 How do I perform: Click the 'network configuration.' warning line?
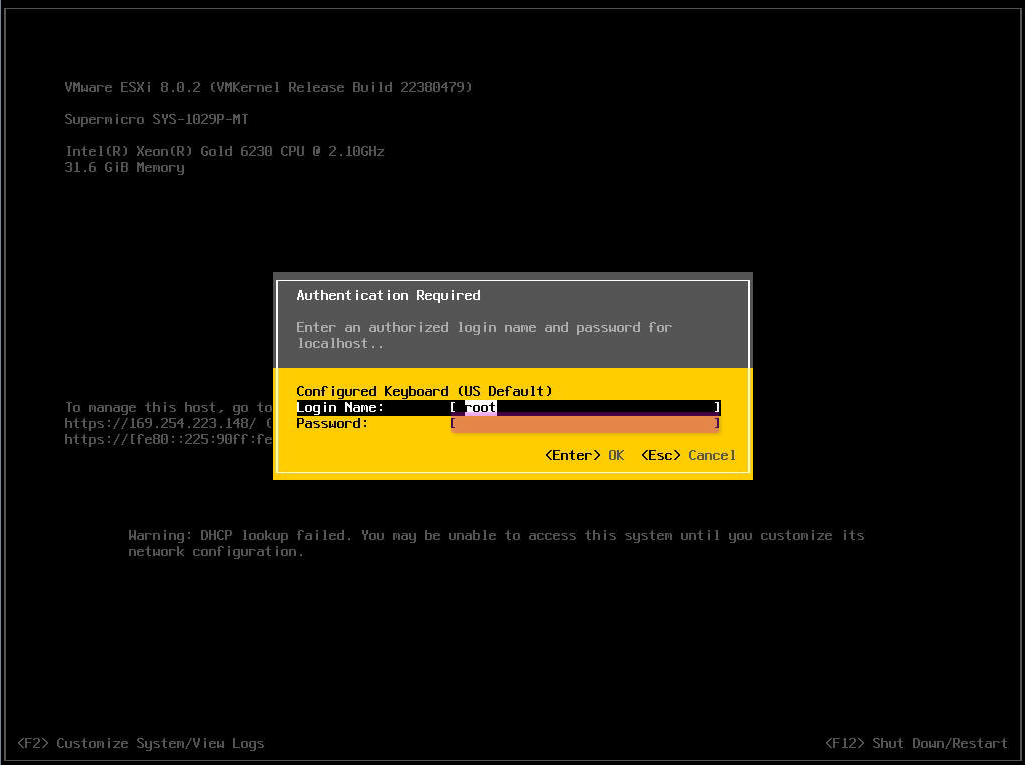216,551
